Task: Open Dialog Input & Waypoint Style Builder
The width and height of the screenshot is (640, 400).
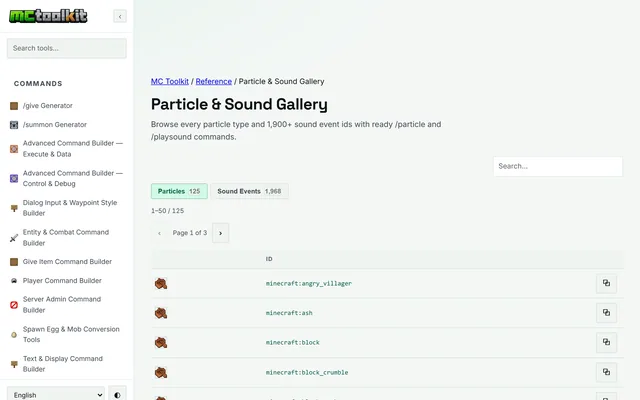Action: [x=70, y=208]
